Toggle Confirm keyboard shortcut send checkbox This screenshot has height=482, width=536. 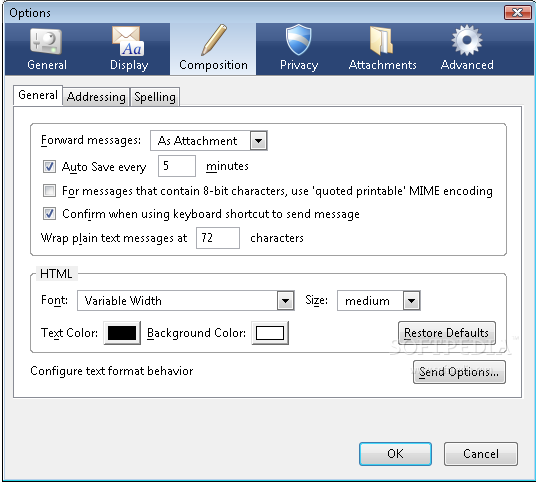(x=50, y=214)
